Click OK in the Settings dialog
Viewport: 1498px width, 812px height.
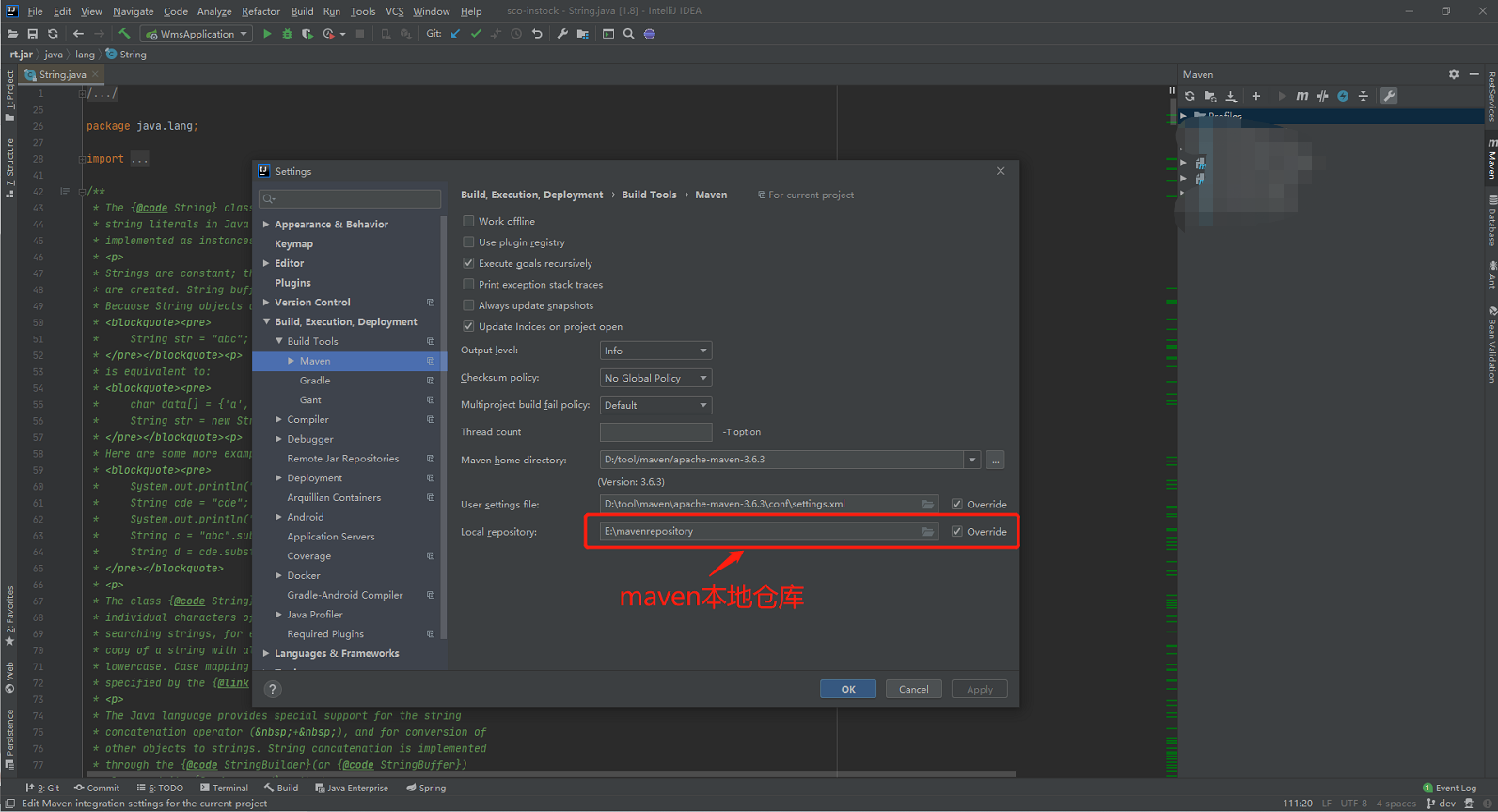(x=848, y=689)
